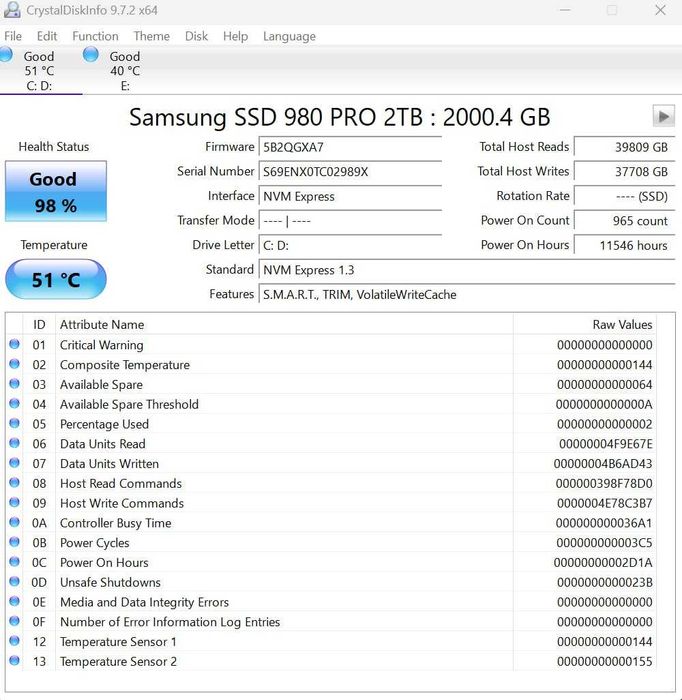
Task: Click the status icon for Controller Busy Time
Action: pyautogui.click(x=14, y=522)
